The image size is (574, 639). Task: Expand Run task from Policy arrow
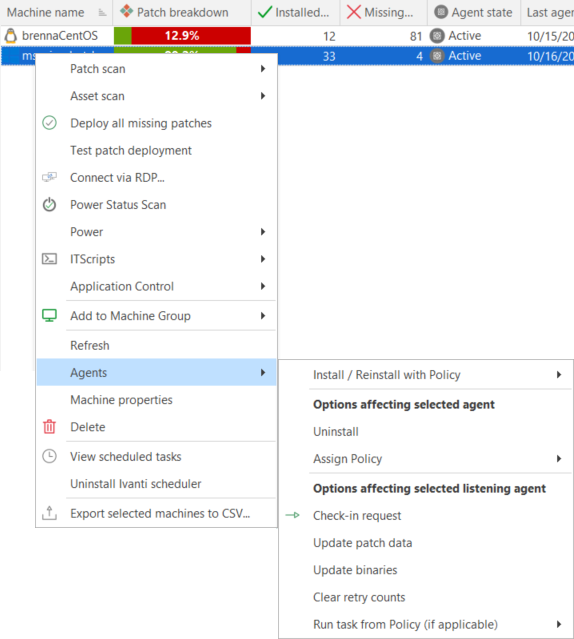pos(559,624)
